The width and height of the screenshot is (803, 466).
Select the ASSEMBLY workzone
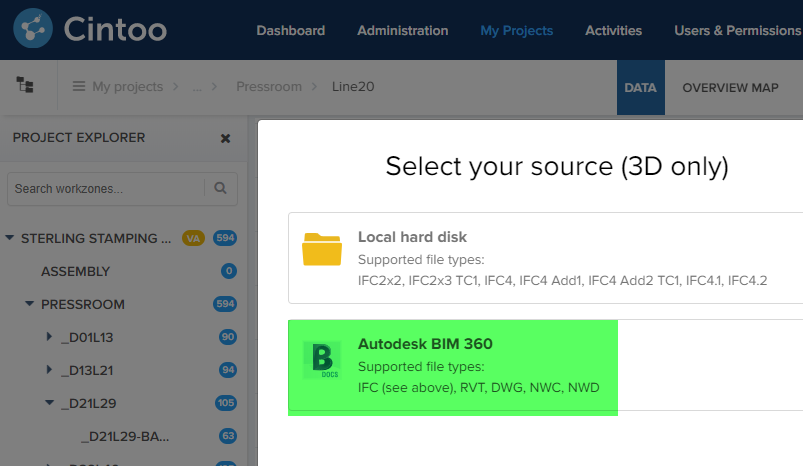point(75,271)
